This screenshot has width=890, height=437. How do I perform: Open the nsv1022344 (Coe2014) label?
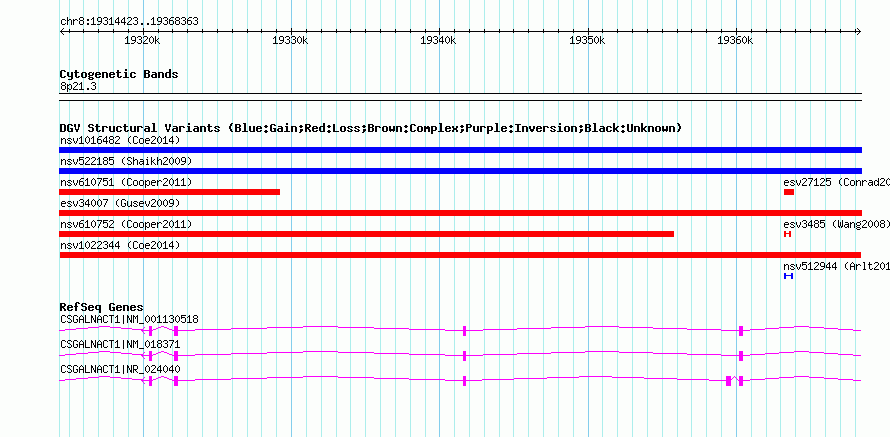[120, 245]
